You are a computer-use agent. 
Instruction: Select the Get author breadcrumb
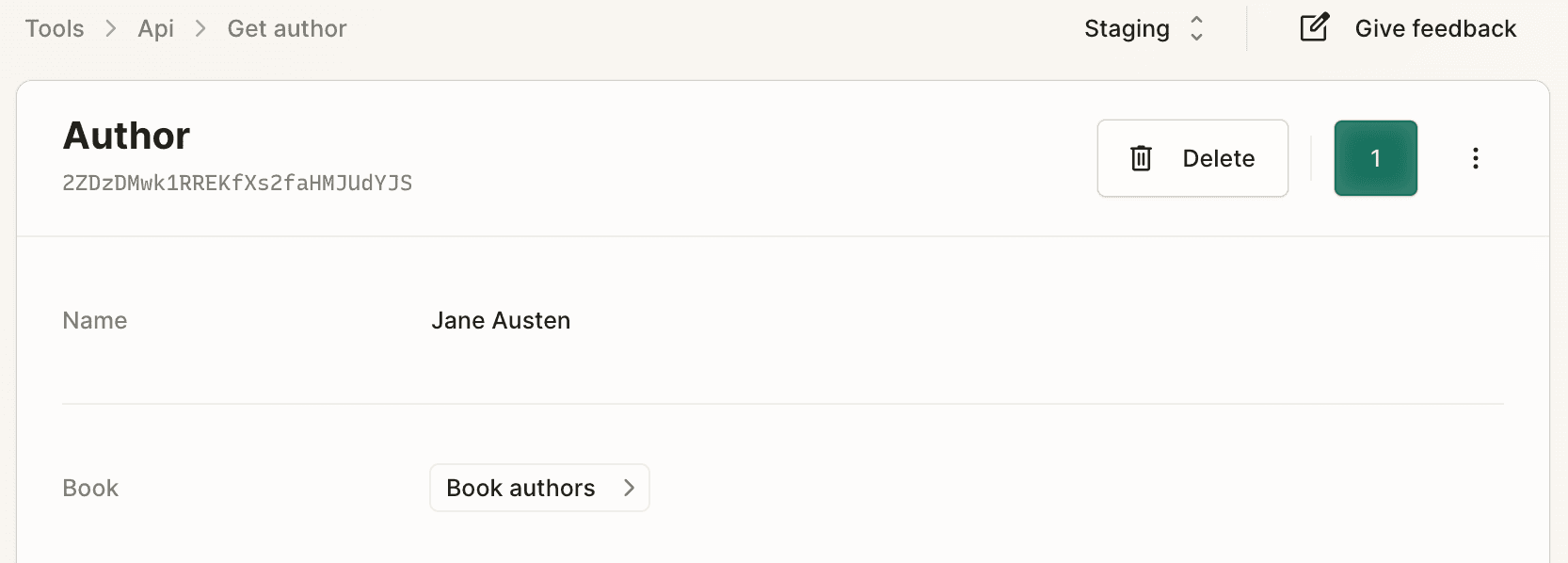pos(287,28)
